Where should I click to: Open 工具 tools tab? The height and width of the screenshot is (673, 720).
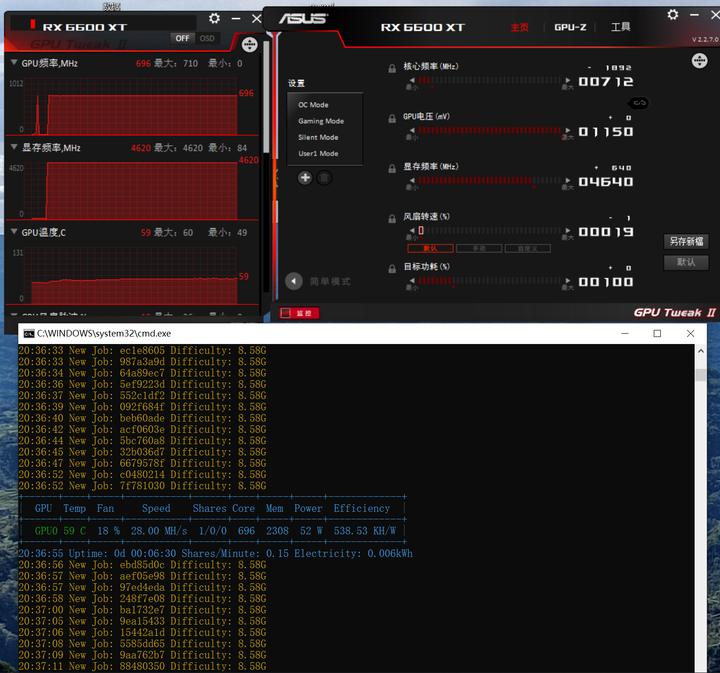620,27
